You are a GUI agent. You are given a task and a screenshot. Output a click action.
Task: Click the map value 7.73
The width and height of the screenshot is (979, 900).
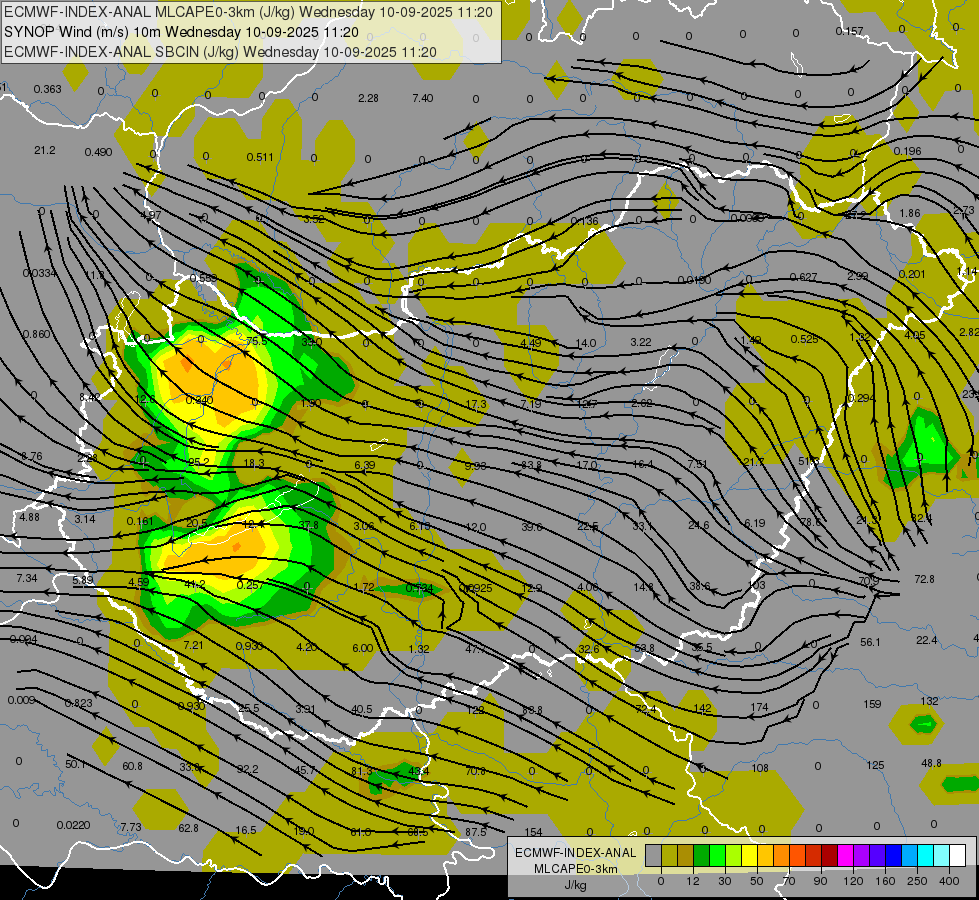[130, 827]
